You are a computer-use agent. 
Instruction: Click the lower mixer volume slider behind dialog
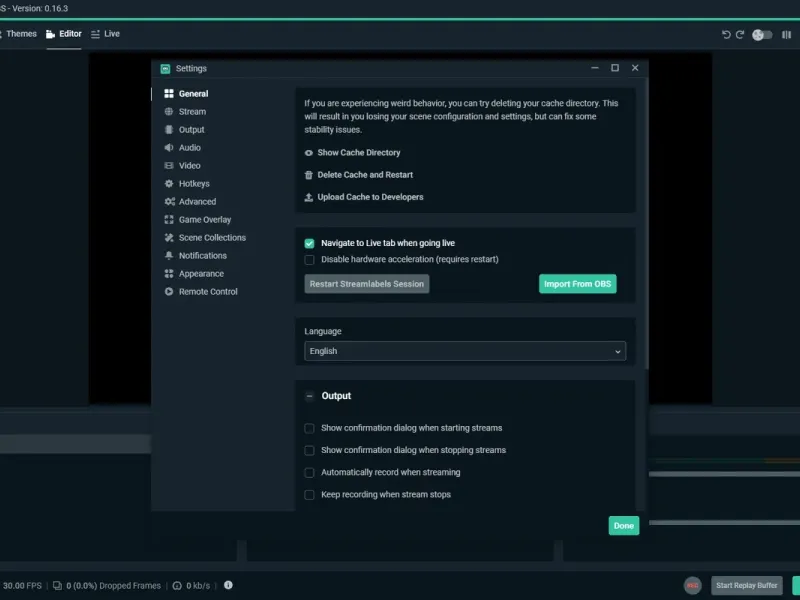(724, 522)
